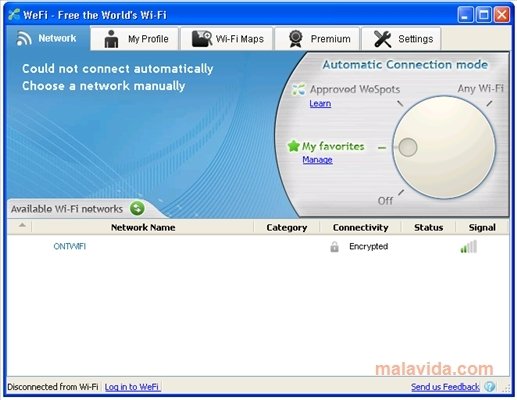Click the green My favorites star icon
The height and width of the screenshot is (400, 517).
coord(294,146)
